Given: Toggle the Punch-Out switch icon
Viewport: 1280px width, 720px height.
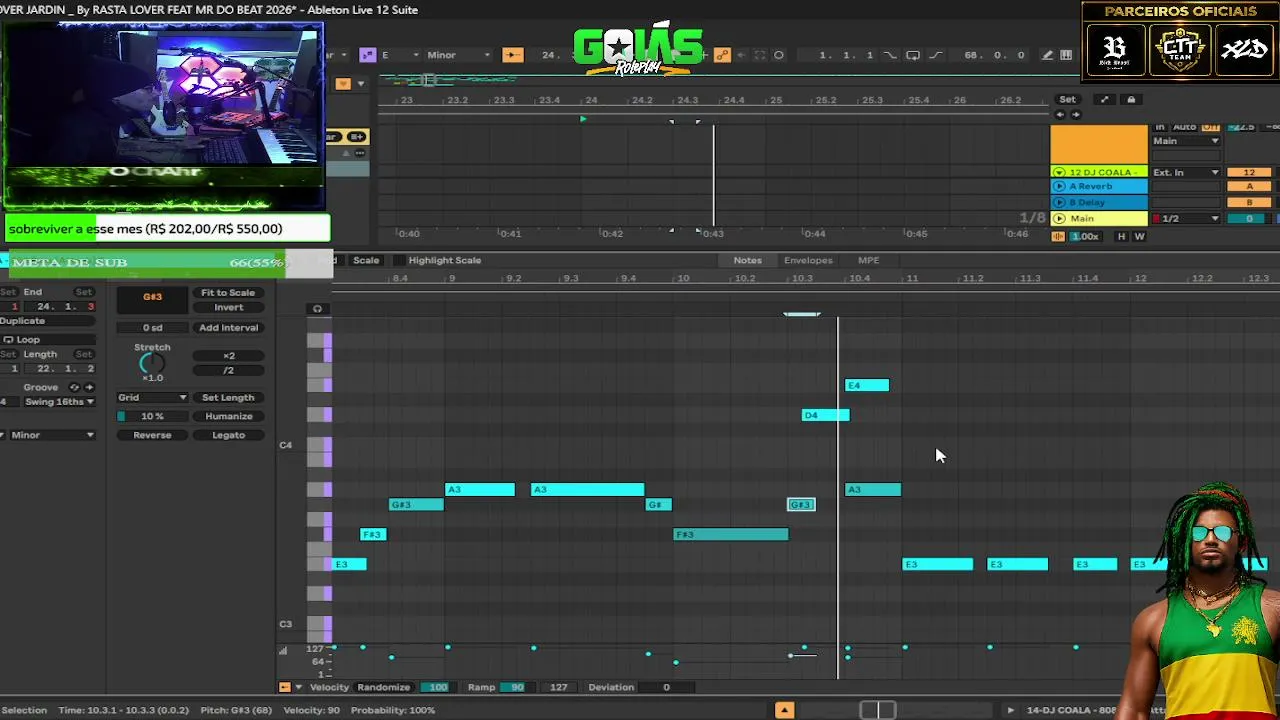Looking at the screenshot, I should [936, 55].
